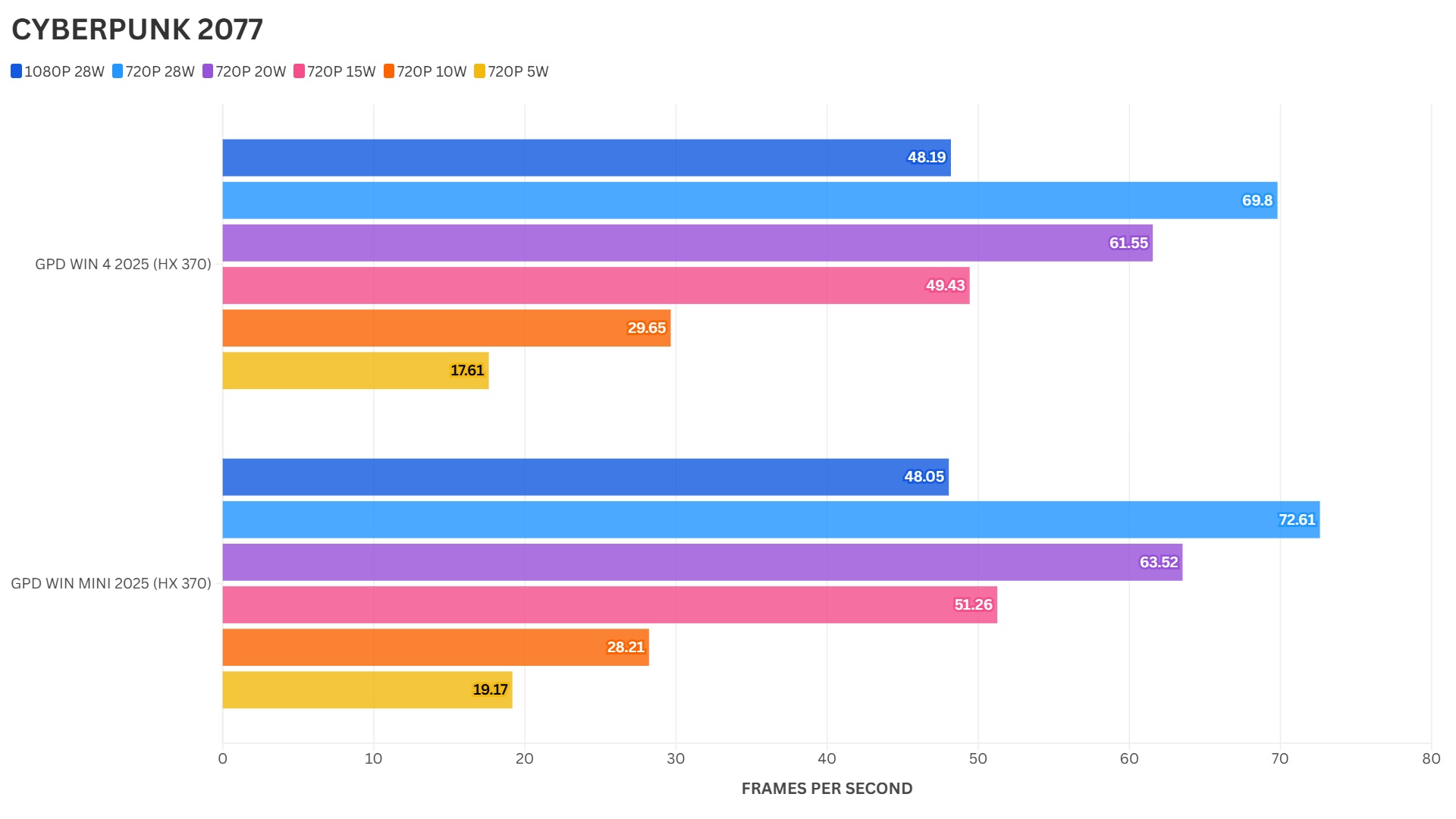The height and width of the screenshot is (819, 1456).
Task: Toggle the 720P 20W legend label
Action: (x=251, y=72)
